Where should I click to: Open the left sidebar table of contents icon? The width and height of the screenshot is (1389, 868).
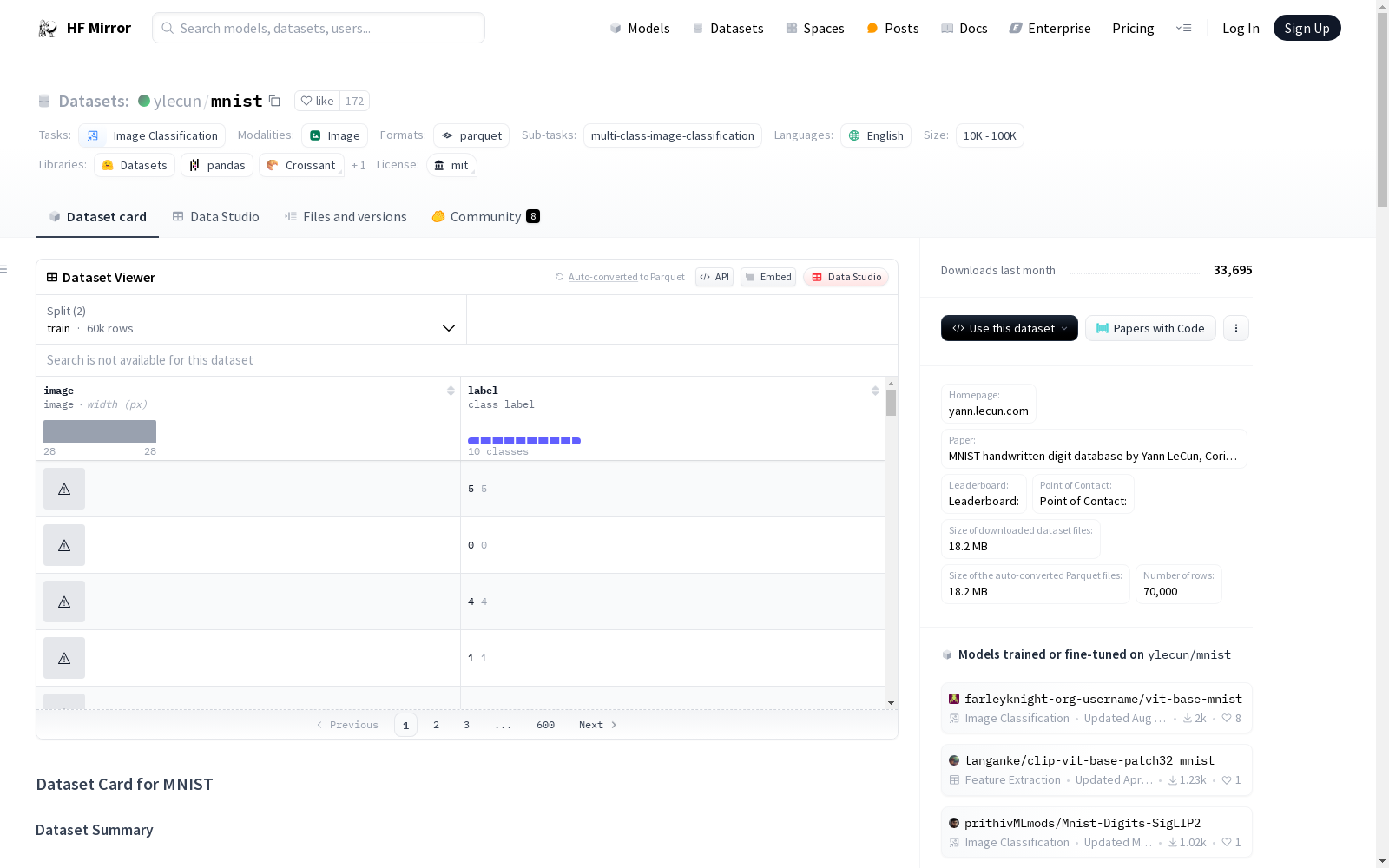(4, 269)
